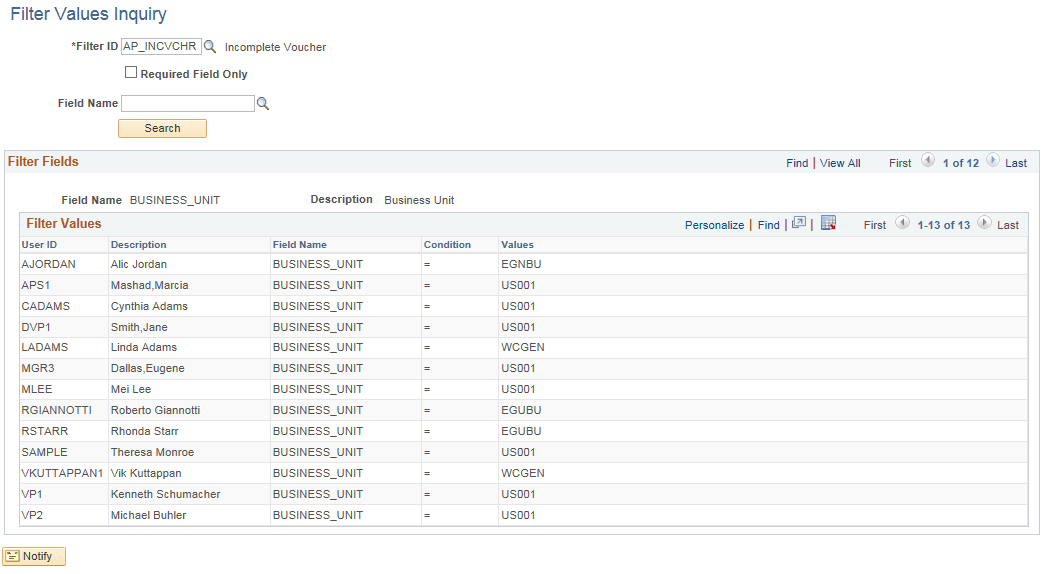Screen dimensions: 1048x574
Task: Download Filter Values grid to Excel
Action: pos(828,224)
